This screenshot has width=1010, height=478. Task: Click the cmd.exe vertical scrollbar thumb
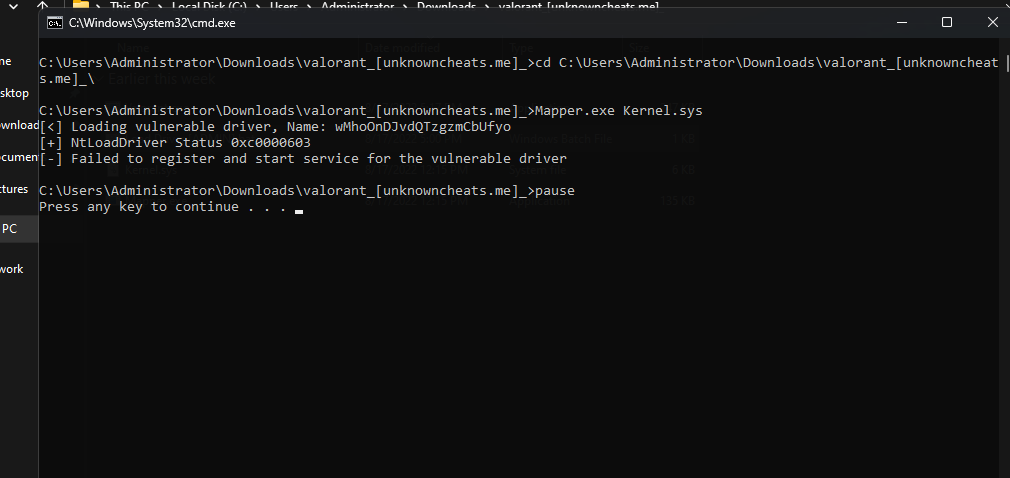click(x=1006, y=63)
